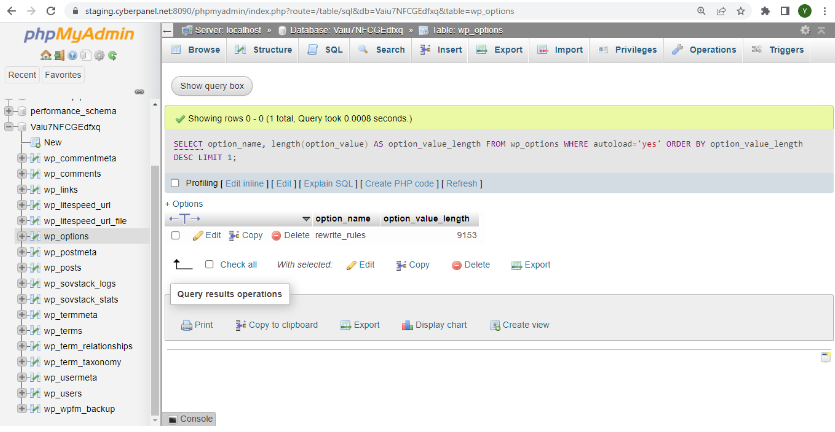835x432 pixels.
Task: Click the Display chart bar icon
Action: 407,325
